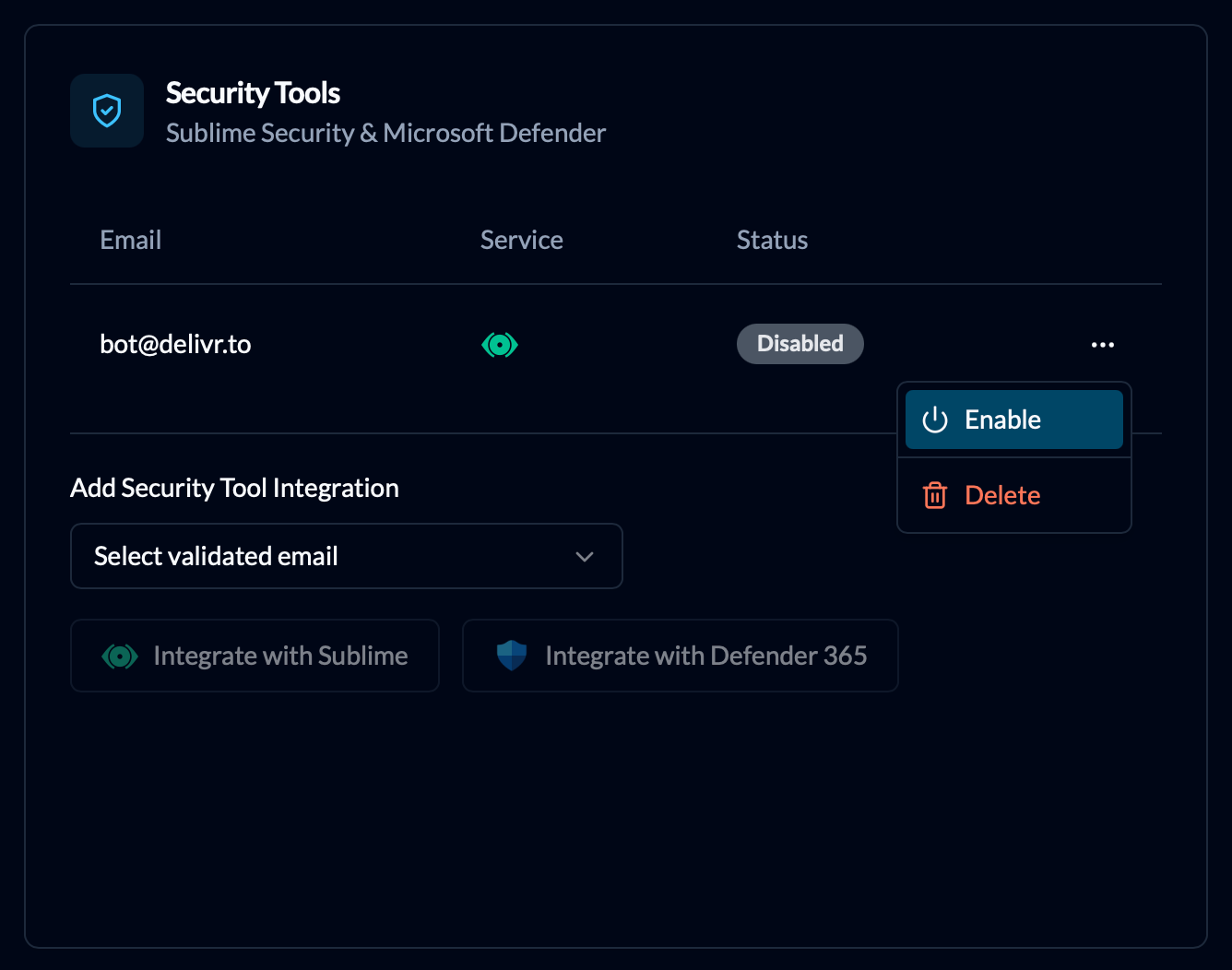Screen dimensions: 1232x970
Task: Click the Sublime eye icon inside the integration button
Action: pyautogui.click(x=120, y=656)
